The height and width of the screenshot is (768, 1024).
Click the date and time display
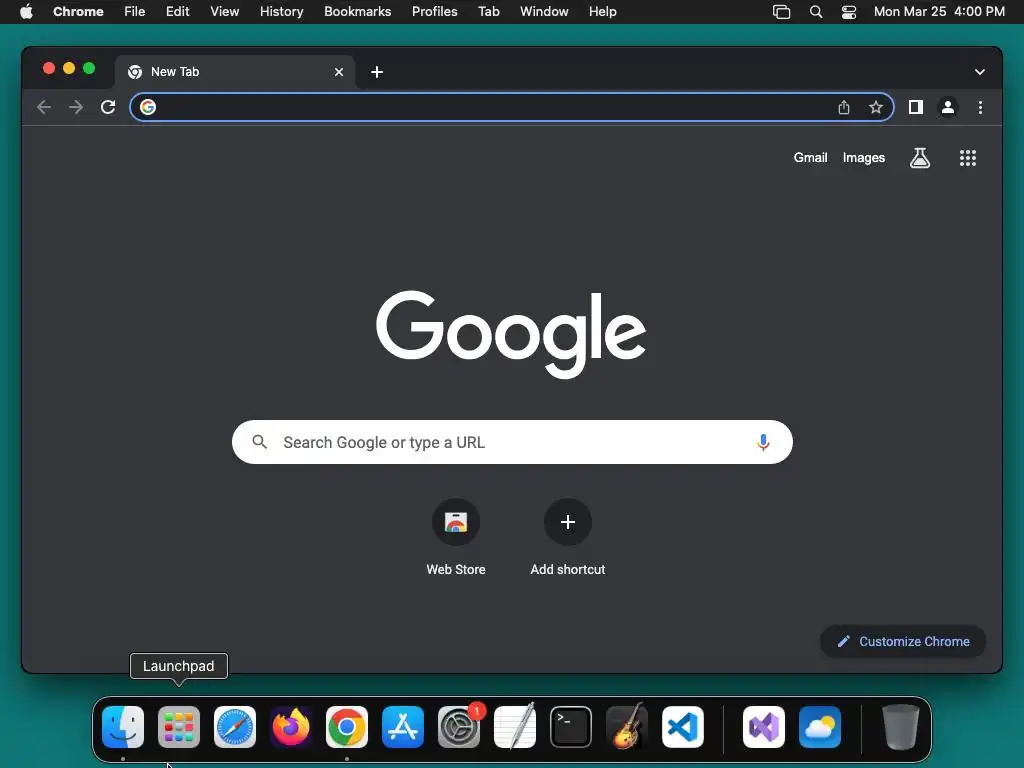[x=939, y=12]
